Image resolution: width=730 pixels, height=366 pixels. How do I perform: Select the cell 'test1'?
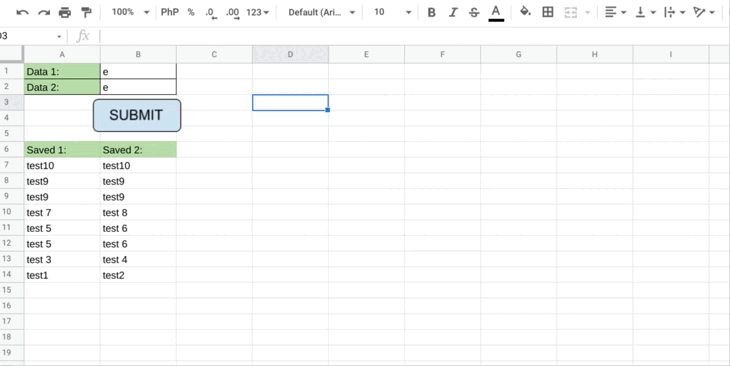(x=62, y=275)
